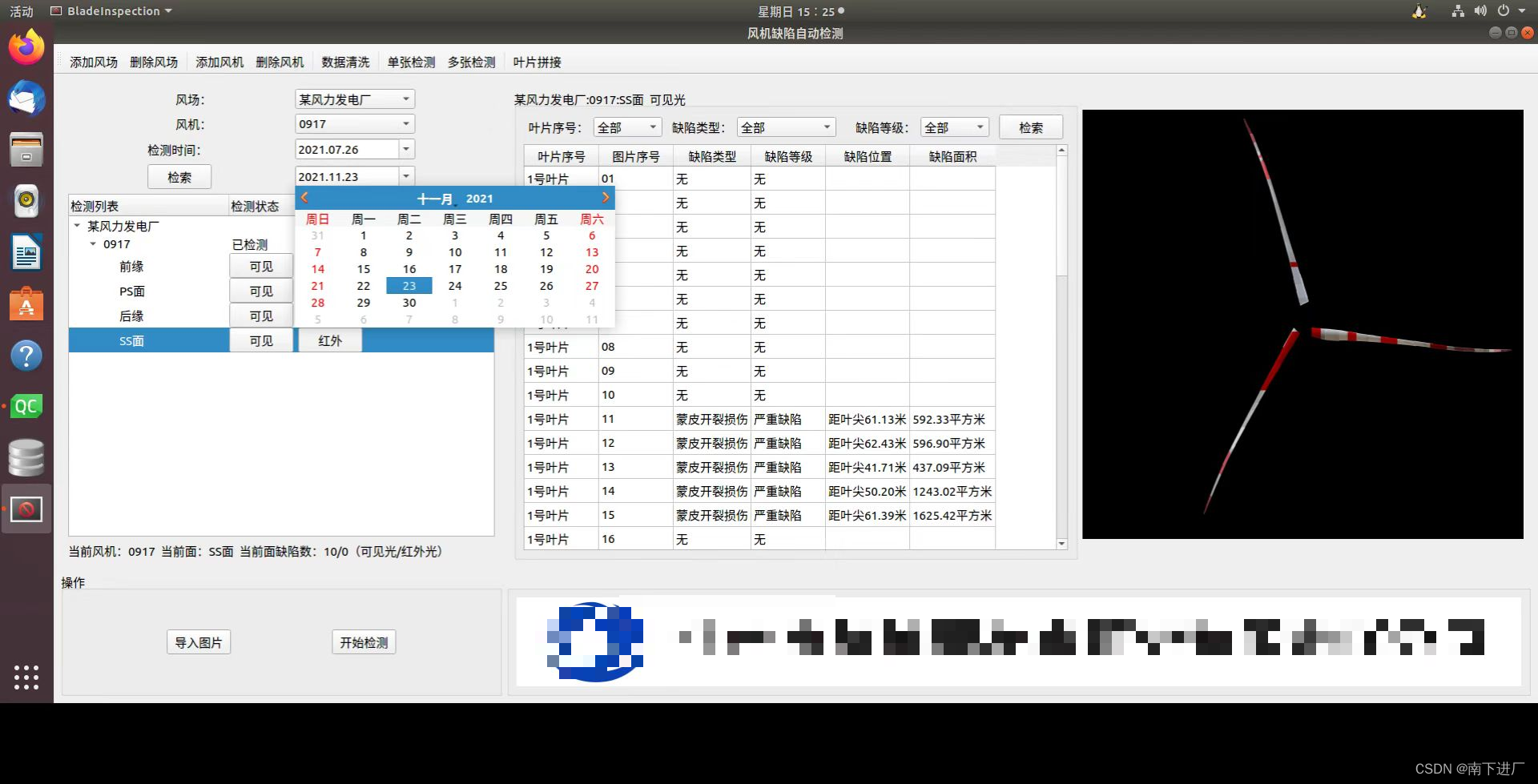Click left panel 检索 button
The image size is (1538, 784).
pyautogui.click(x=179, y=177)
